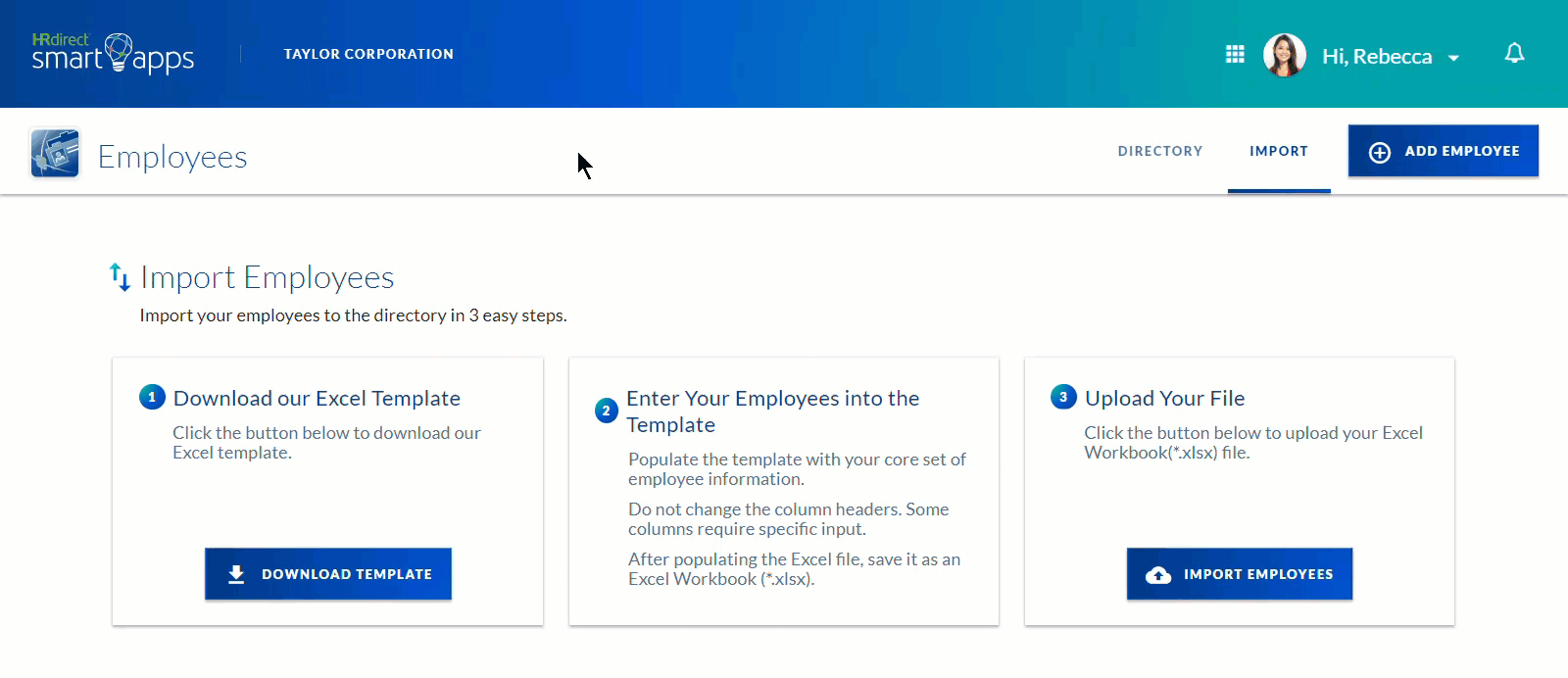Click the Download our Excel Template heading

coord(317,398)
